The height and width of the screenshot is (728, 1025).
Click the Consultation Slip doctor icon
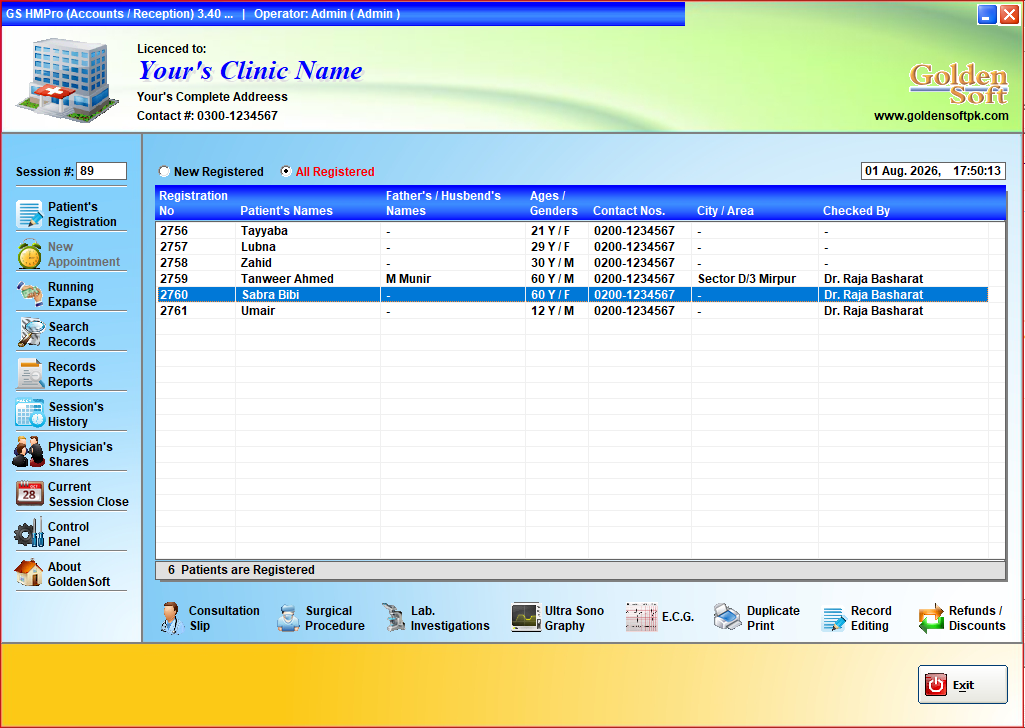tap(171, 618)
